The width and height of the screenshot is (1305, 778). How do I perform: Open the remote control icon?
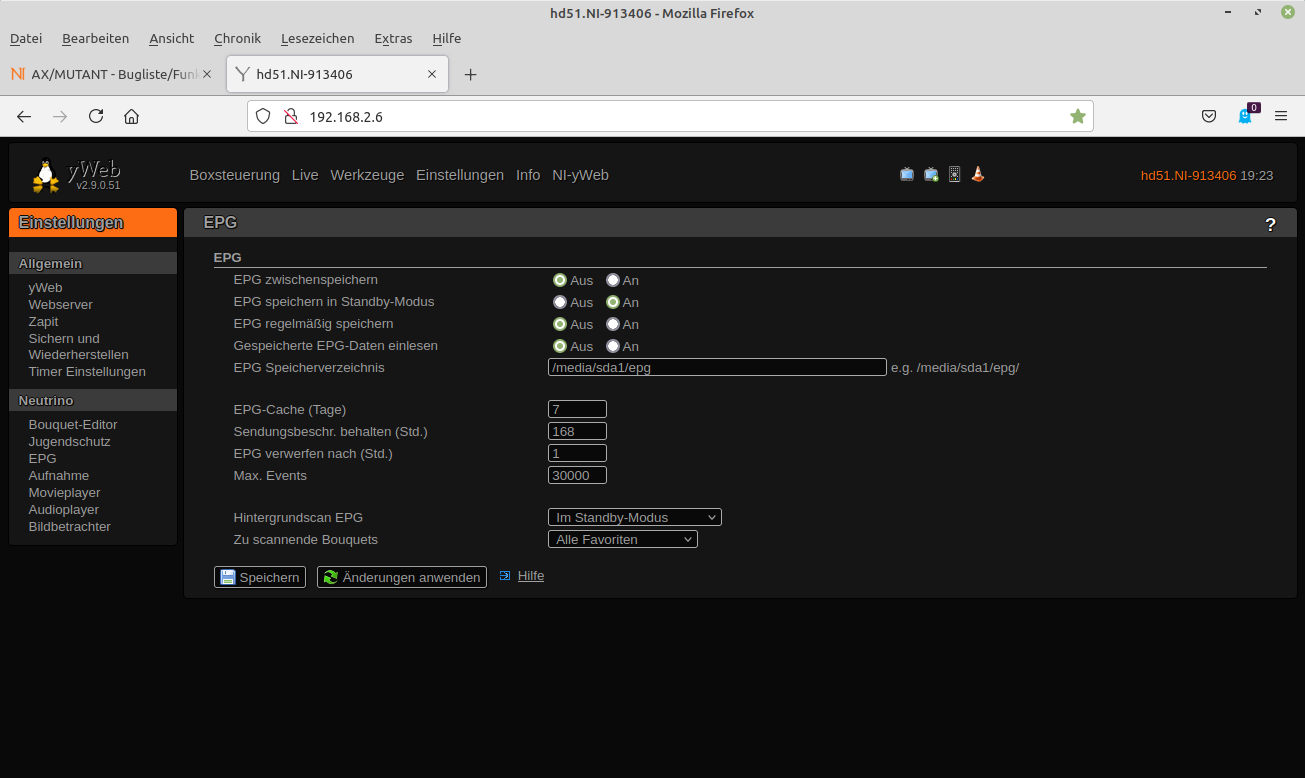pos(954,174)
